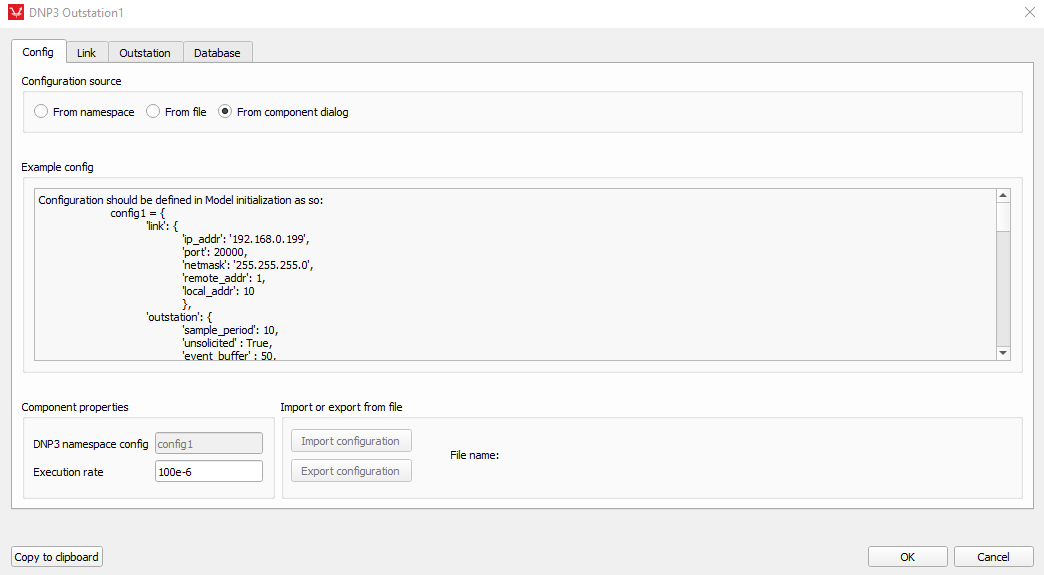Click the example config scroll up arrow
The image size is (1044, 575).
tap(1003, 195)
